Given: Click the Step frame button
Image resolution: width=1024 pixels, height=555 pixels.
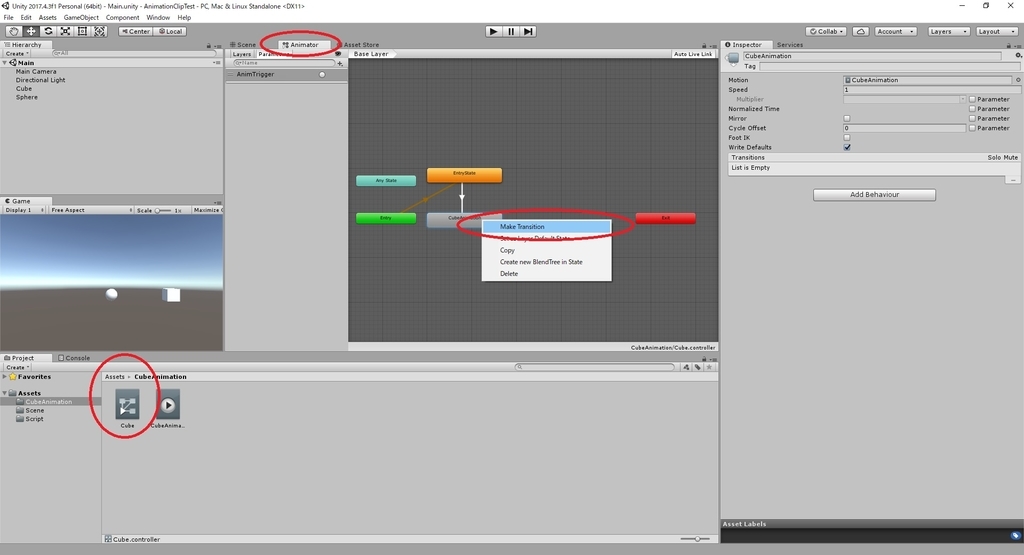Looking at the screenshot, I should pyautogui.click(x=528, y=31).
